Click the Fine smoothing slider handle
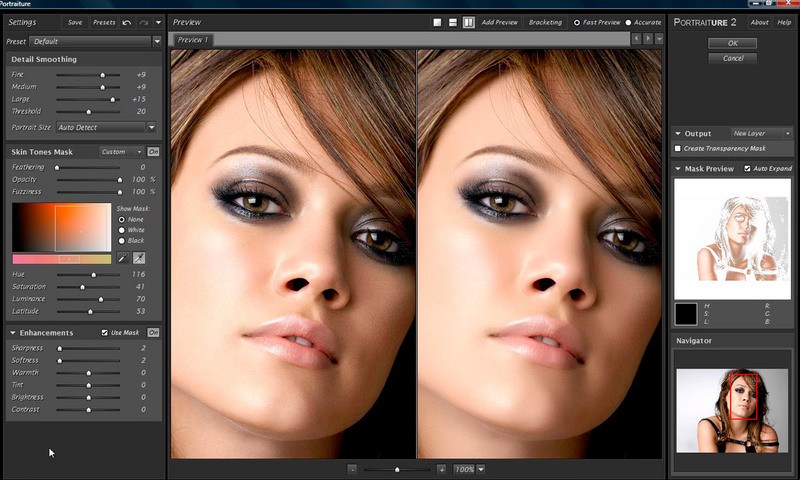 point(103,75)
